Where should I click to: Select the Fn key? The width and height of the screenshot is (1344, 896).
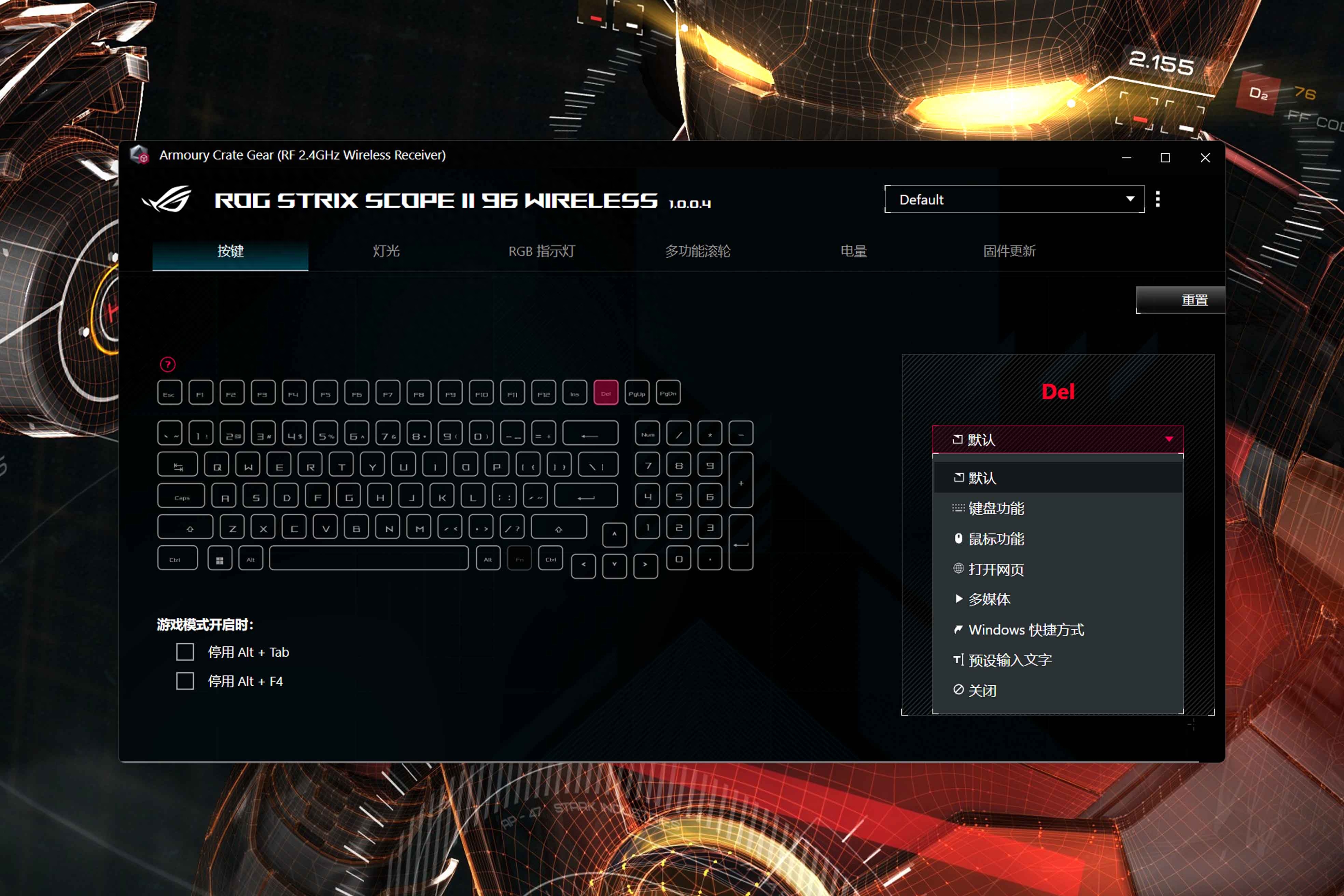pyautogui.click(x=519, y=558)
